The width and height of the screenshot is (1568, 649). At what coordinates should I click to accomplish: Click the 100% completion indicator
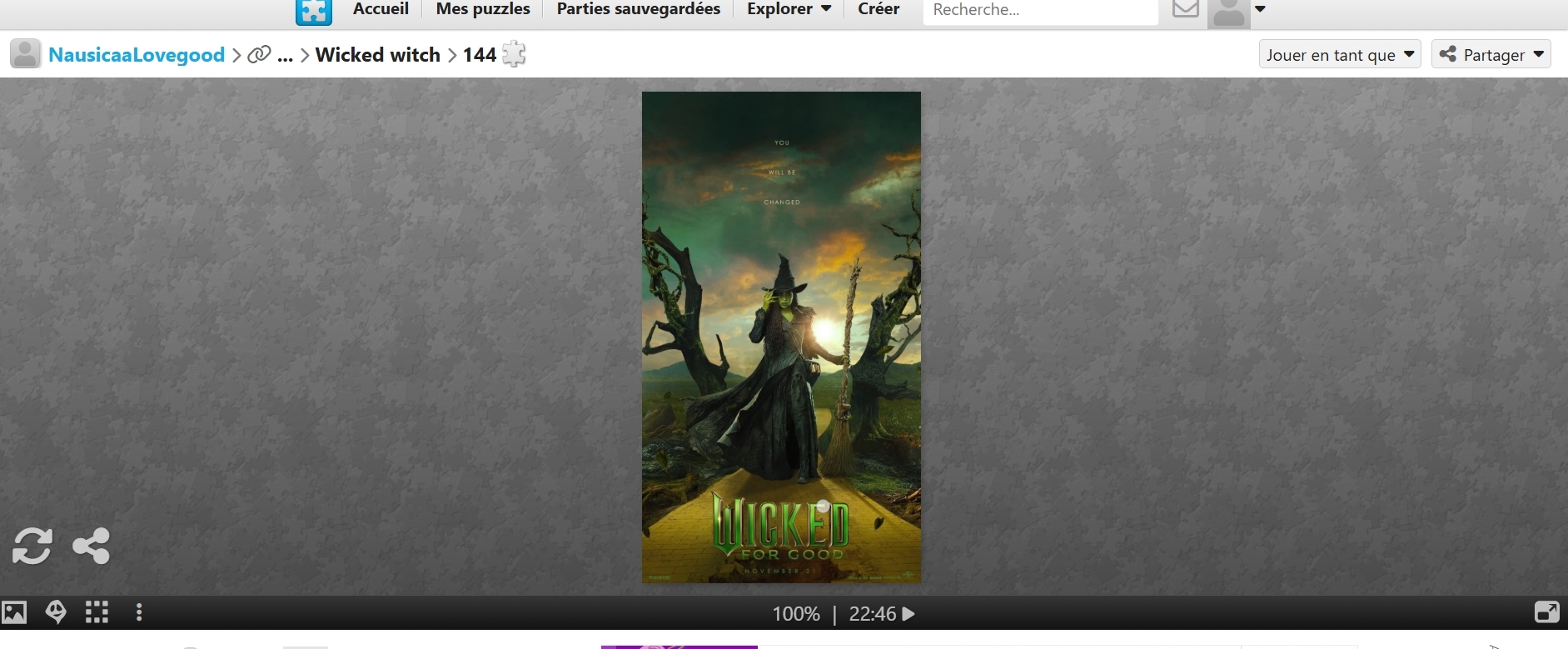(796, 614)
